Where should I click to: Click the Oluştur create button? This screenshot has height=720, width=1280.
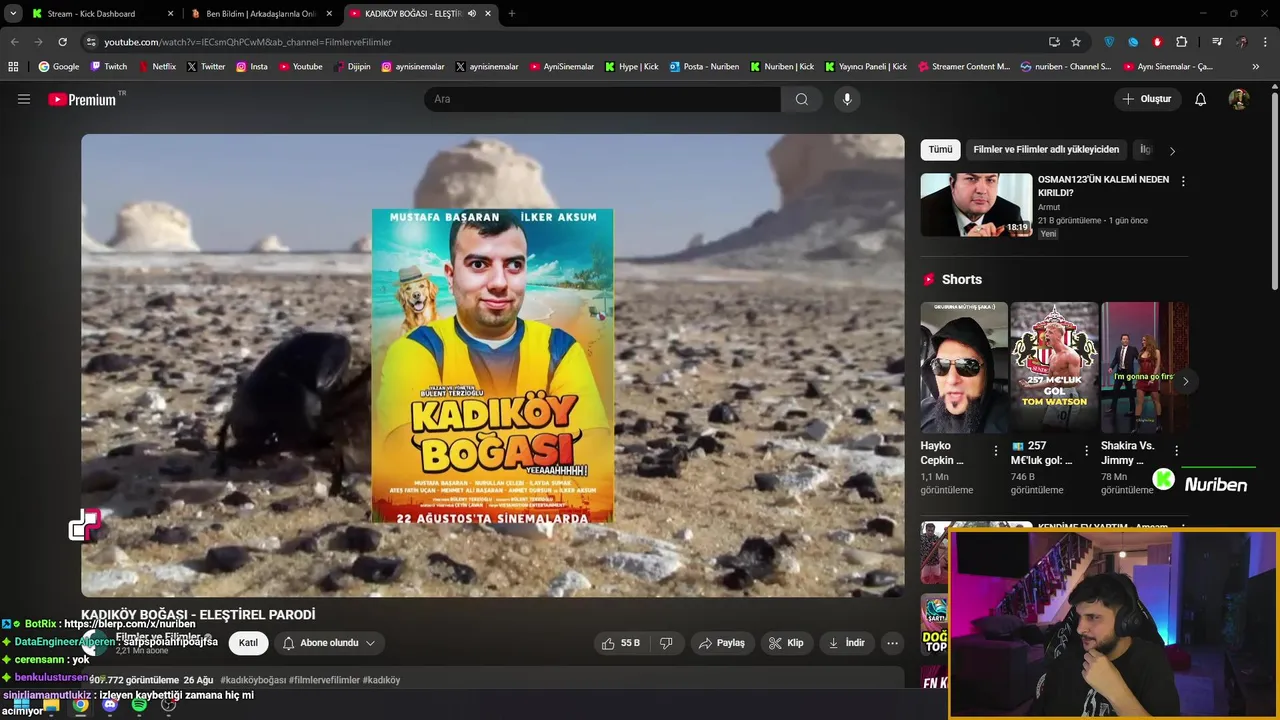click(x=1147, y=99)
